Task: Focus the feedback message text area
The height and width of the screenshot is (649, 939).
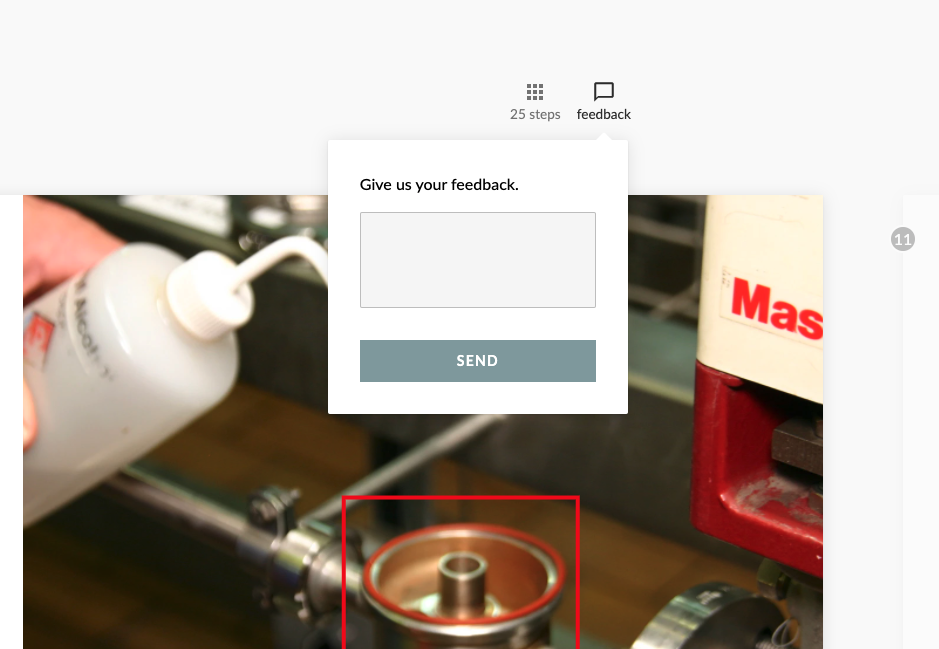Action: tap(478, 260)
